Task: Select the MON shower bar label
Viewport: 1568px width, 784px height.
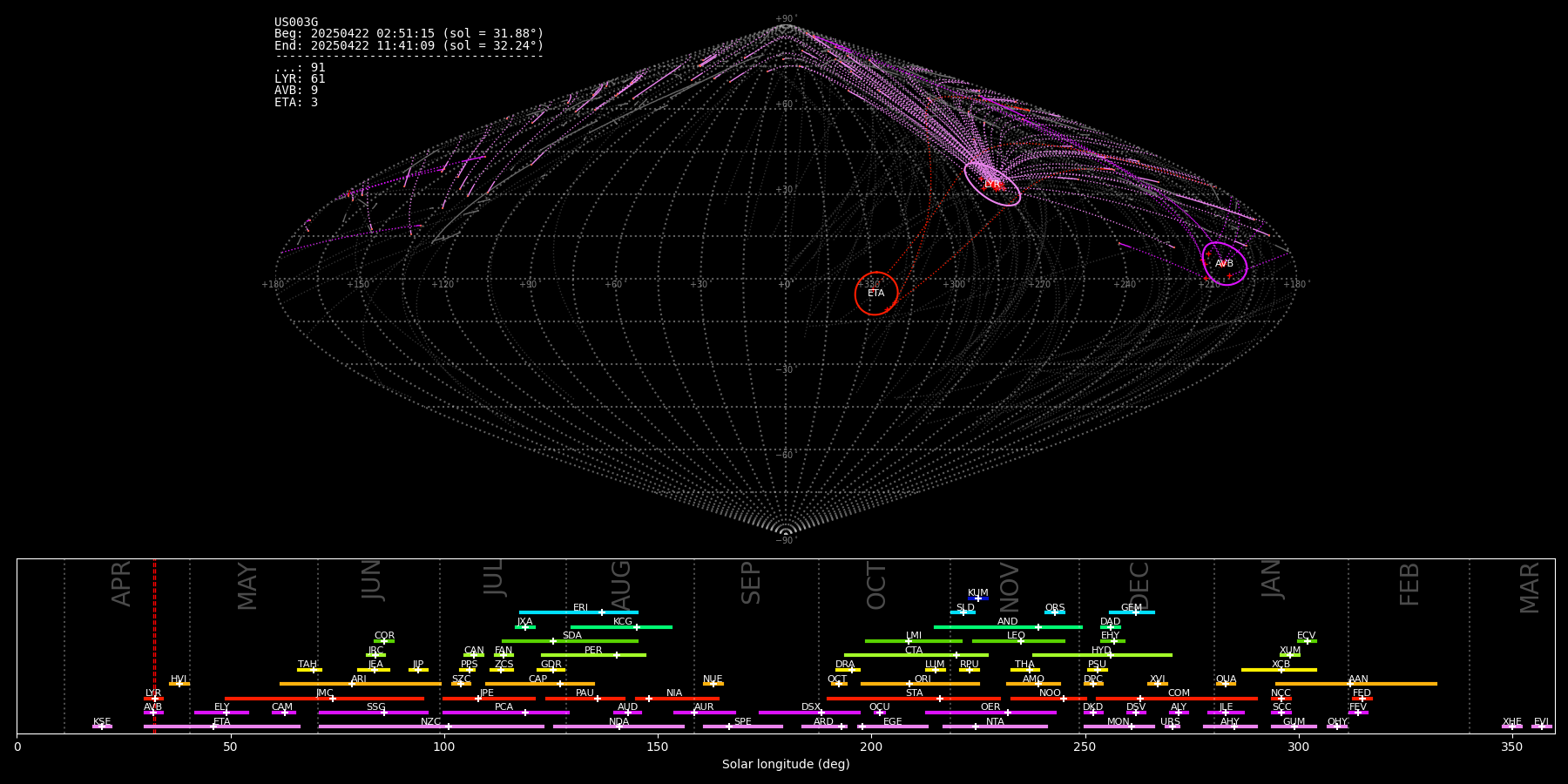Action: pos(1119,722)
